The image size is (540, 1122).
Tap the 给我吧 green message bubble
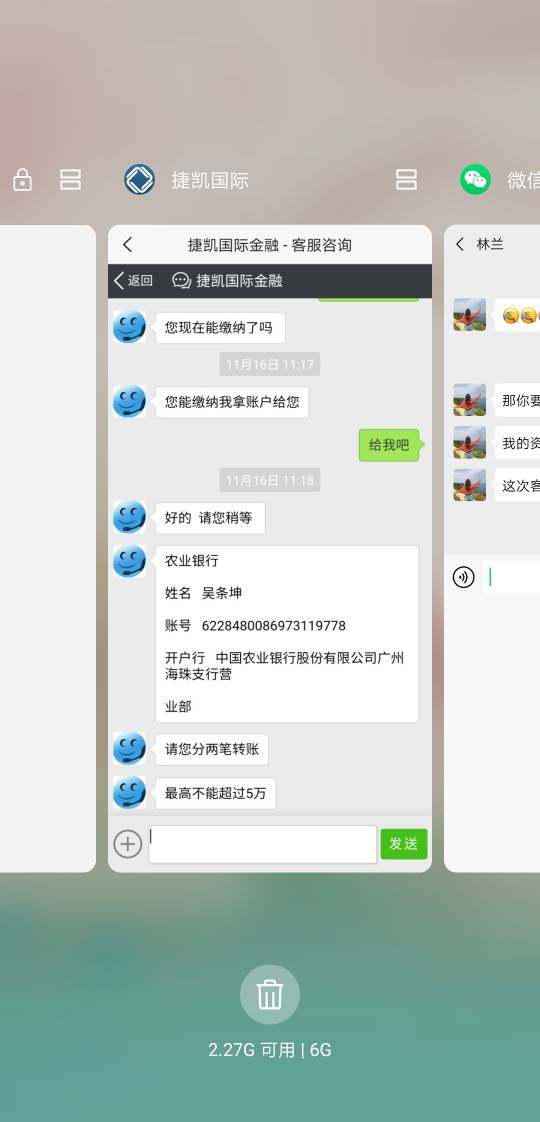point(388,445)
